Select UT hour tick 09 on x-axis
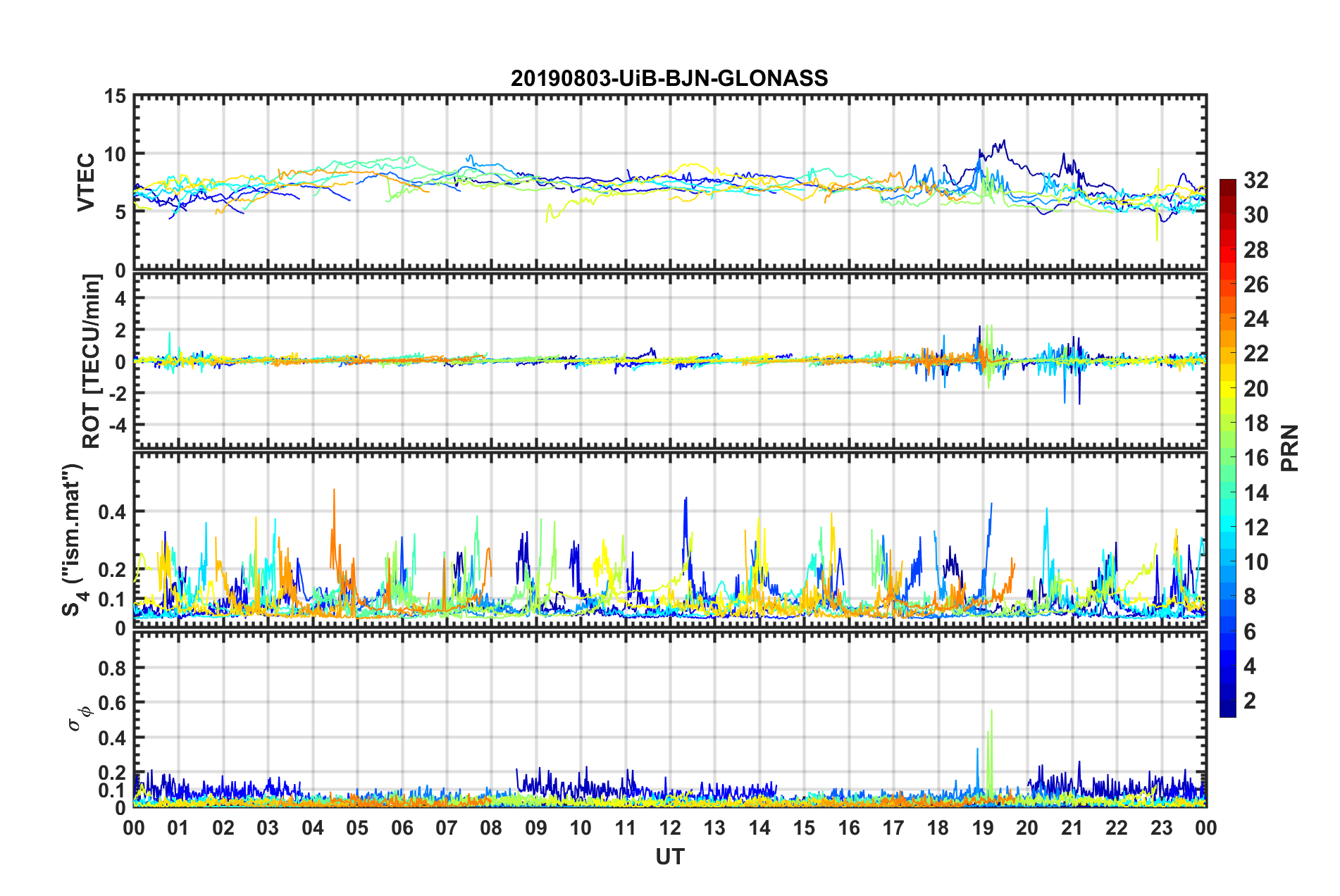 click(536, 828)
